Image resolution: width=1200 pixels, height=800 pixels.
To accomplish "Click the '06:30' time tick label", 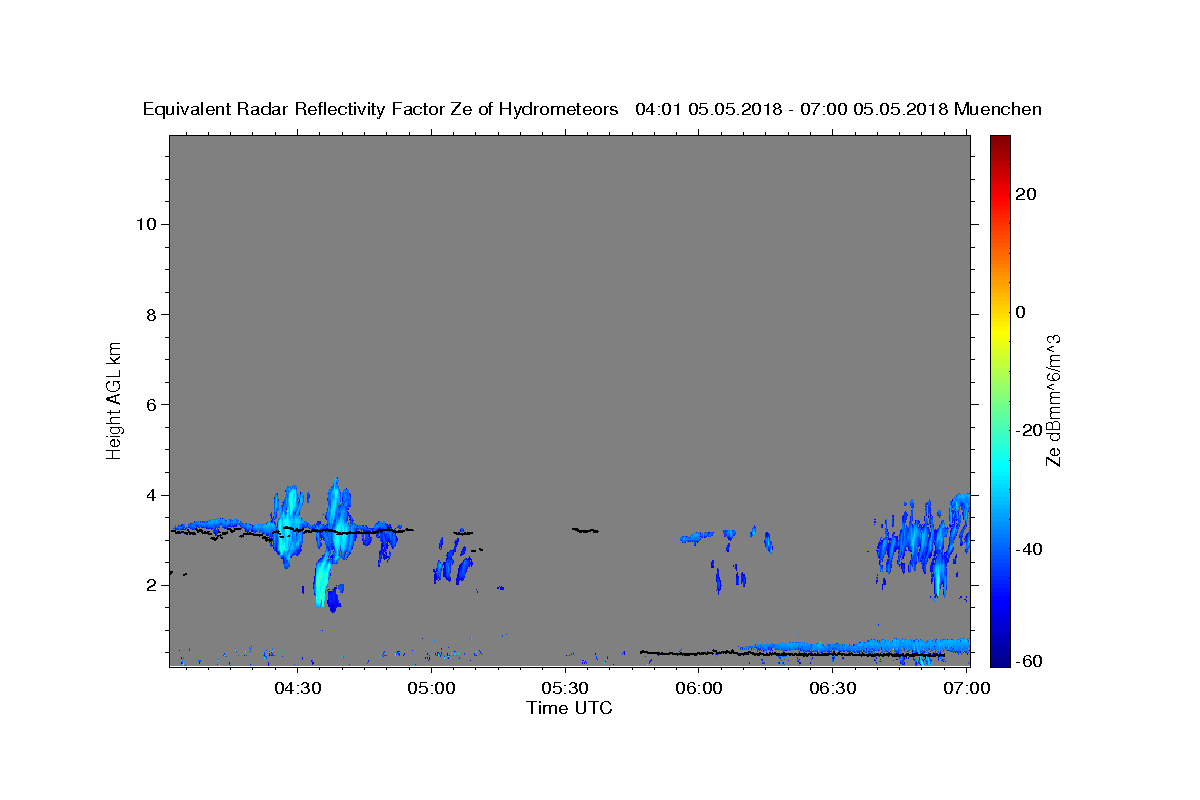I will (833, 688).
